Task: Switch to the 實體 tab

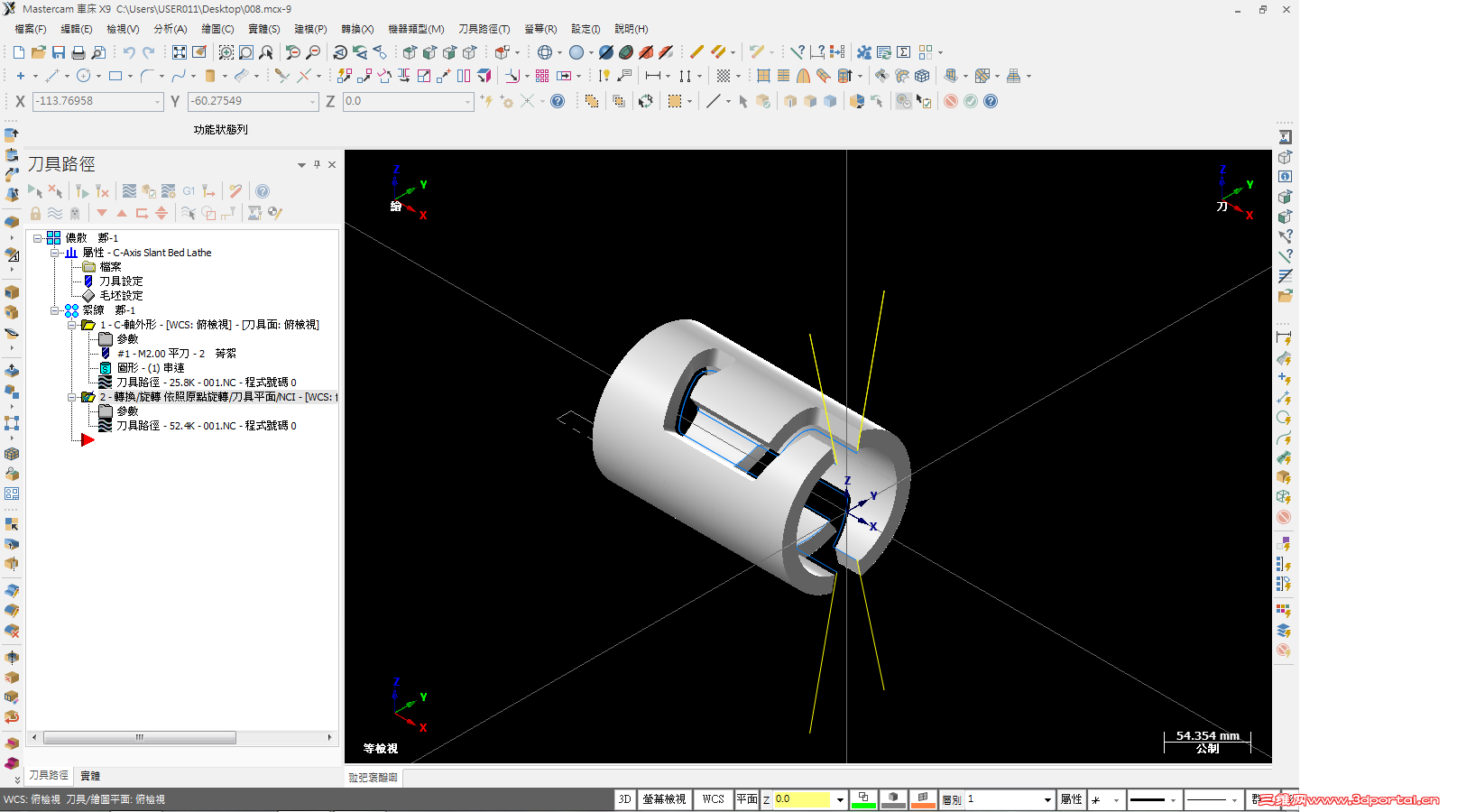Action: pyautogui.click(x=90, y=776)
